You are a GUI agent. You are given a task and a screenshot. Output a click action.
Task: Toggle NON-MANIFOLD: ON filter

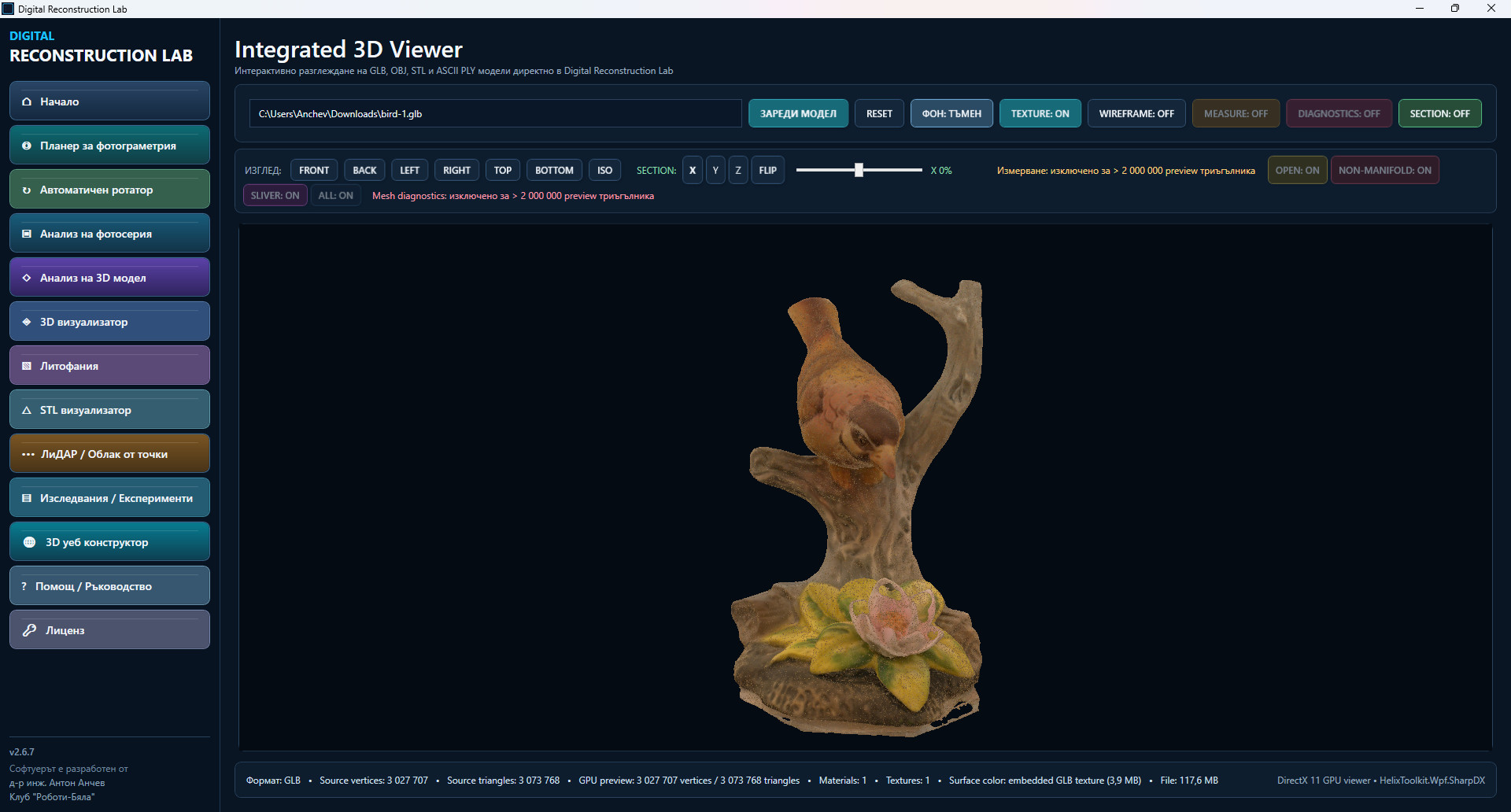point(1384,170)
